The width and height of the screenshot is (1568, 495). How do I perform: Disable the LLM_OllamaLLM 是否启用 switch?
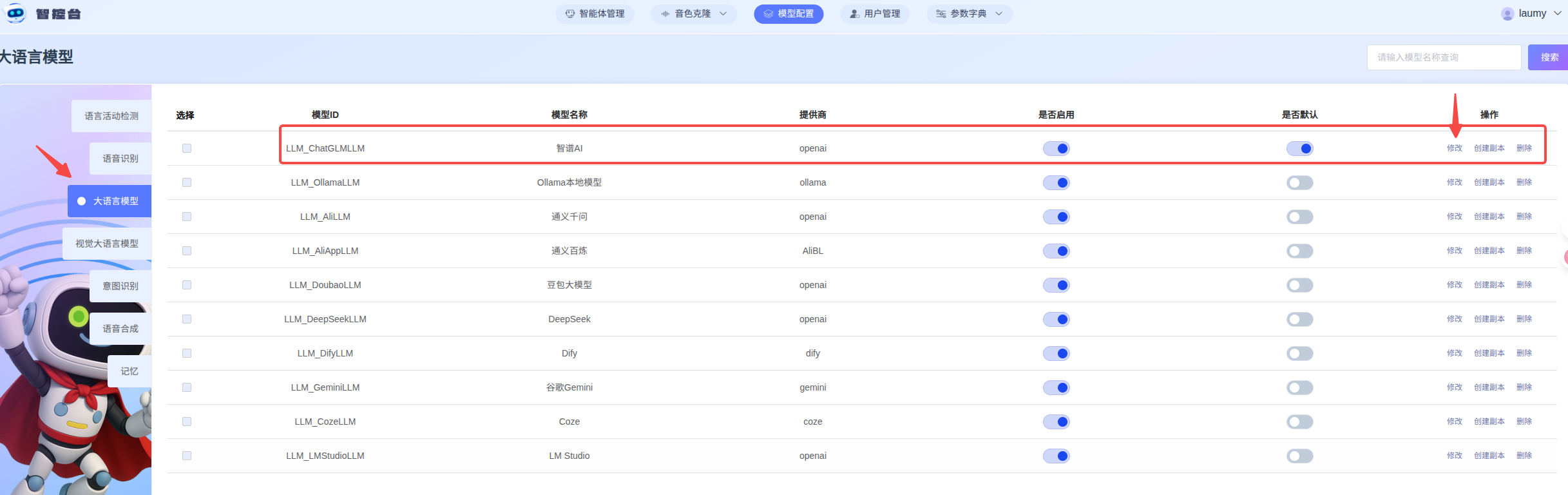click(x=1056, y=182)
